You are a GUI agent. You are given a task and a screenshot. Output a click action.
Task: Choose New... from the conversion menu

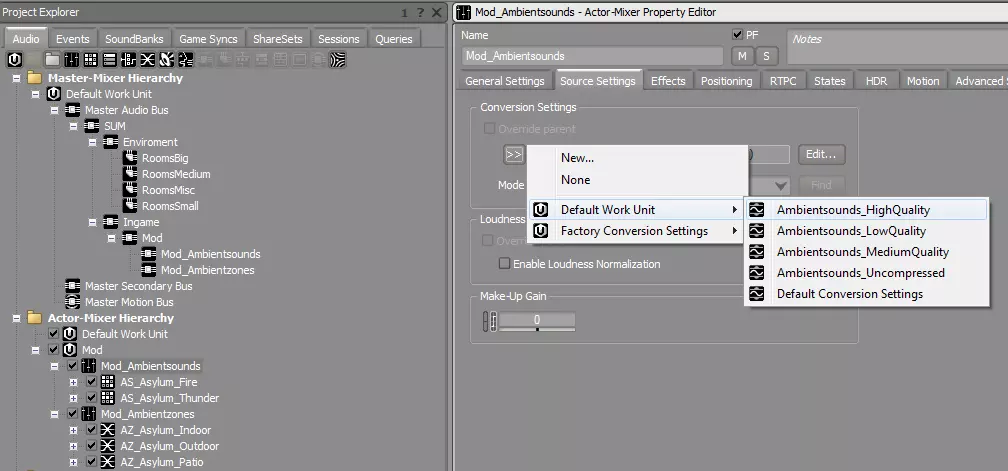pos(577,158)
